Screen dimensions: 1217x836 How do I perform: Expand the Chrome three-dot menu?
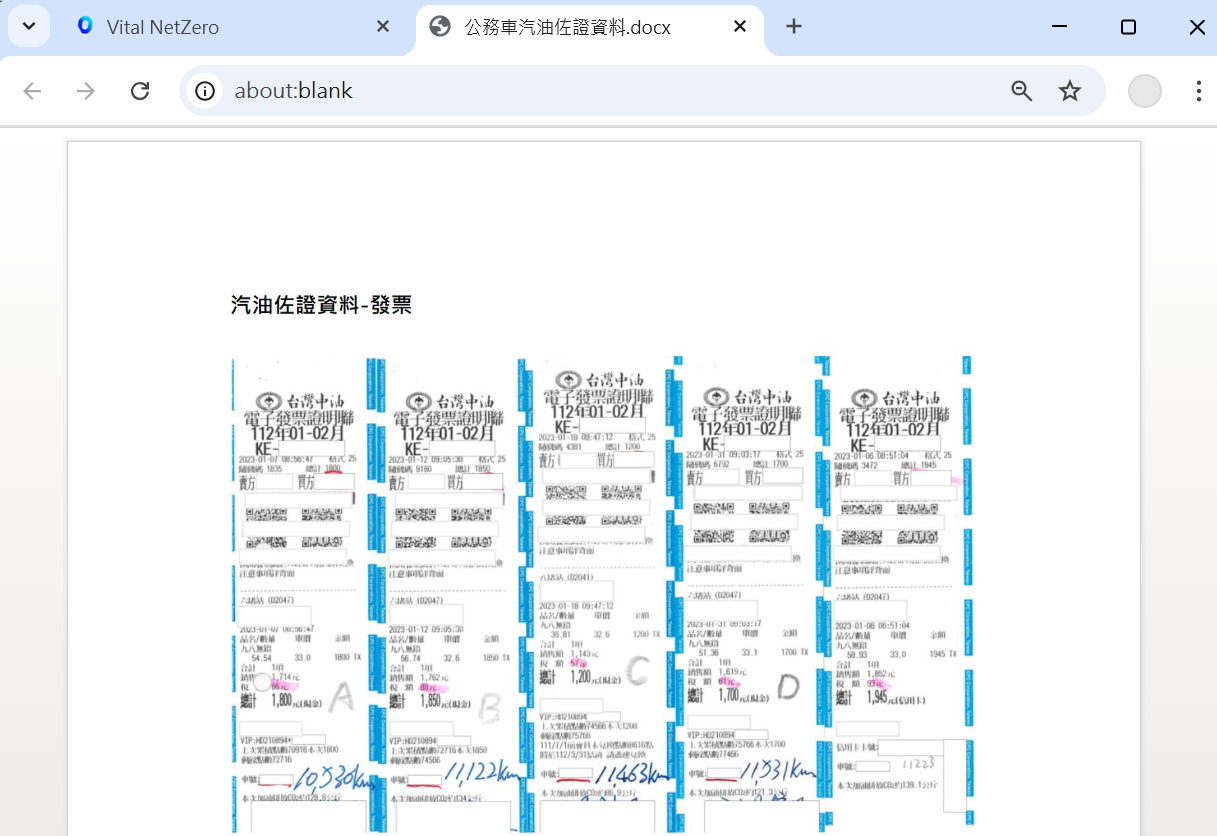pos(1198,91)
